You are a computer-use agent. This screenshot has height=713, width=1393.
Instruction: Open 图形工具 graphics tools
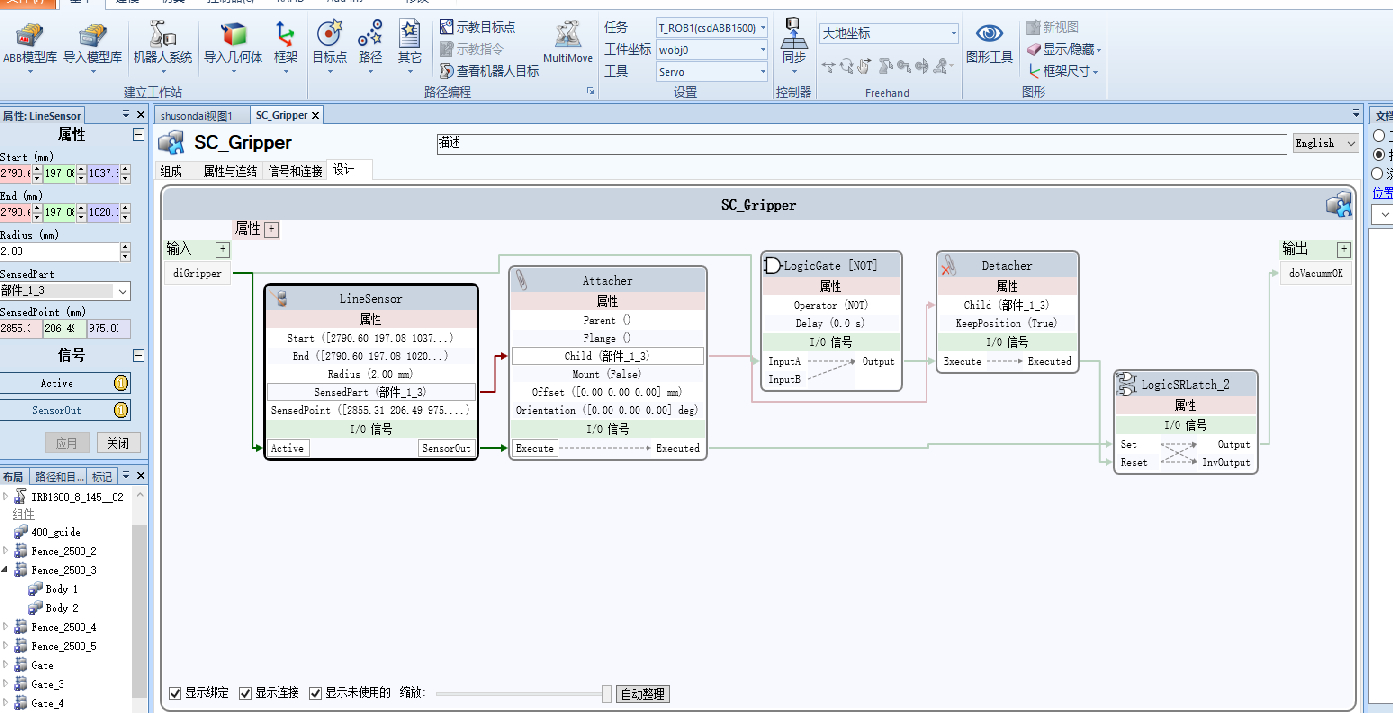coord(989,44)
